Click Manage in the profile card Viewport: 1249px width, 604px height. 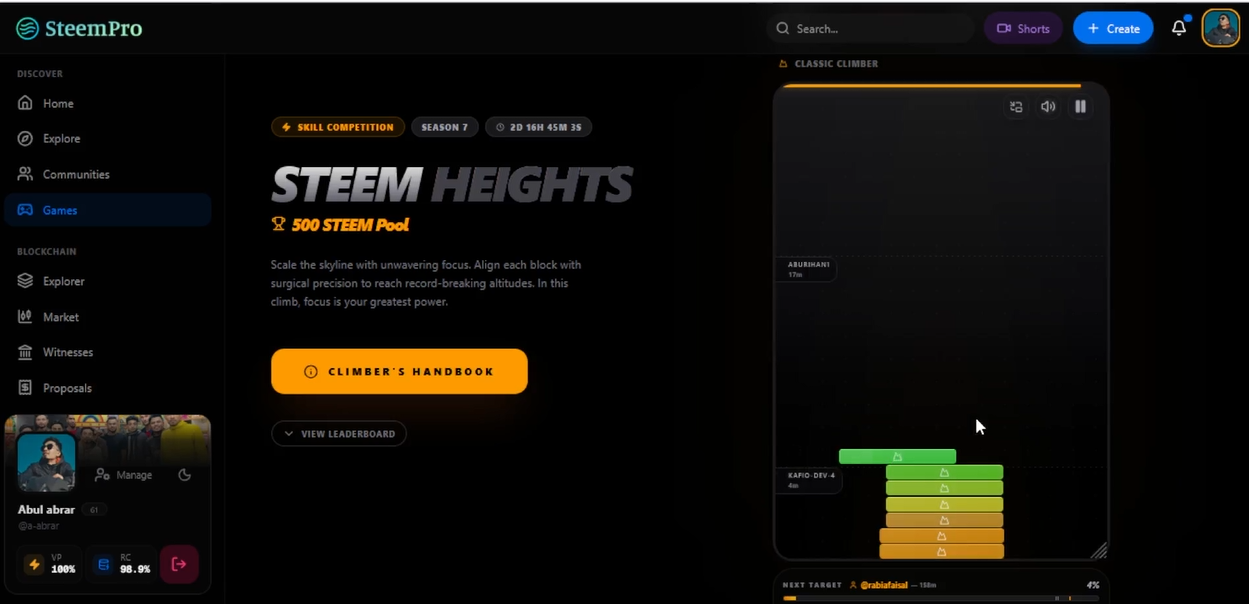tap(124, 475)
